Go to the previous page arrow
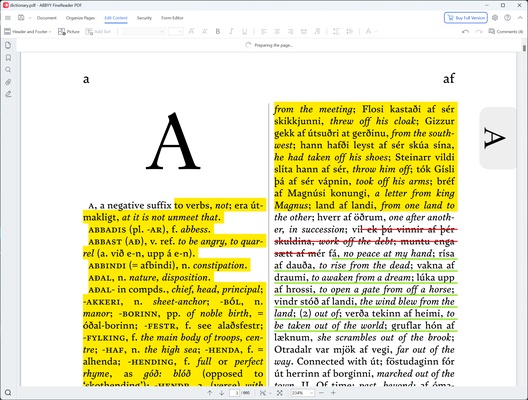This screenshot has width=528, height=400. [x=209, y=393]
